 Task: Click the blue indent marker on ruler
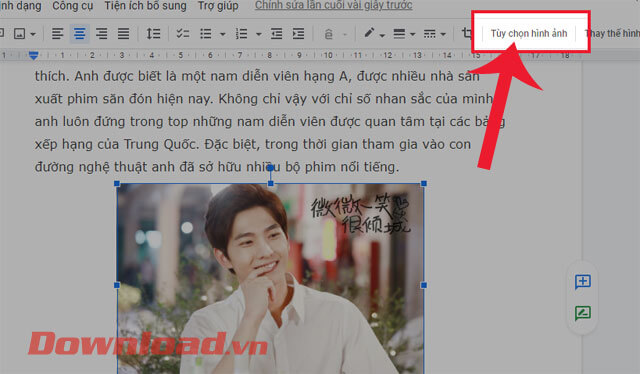click(33, 56)
